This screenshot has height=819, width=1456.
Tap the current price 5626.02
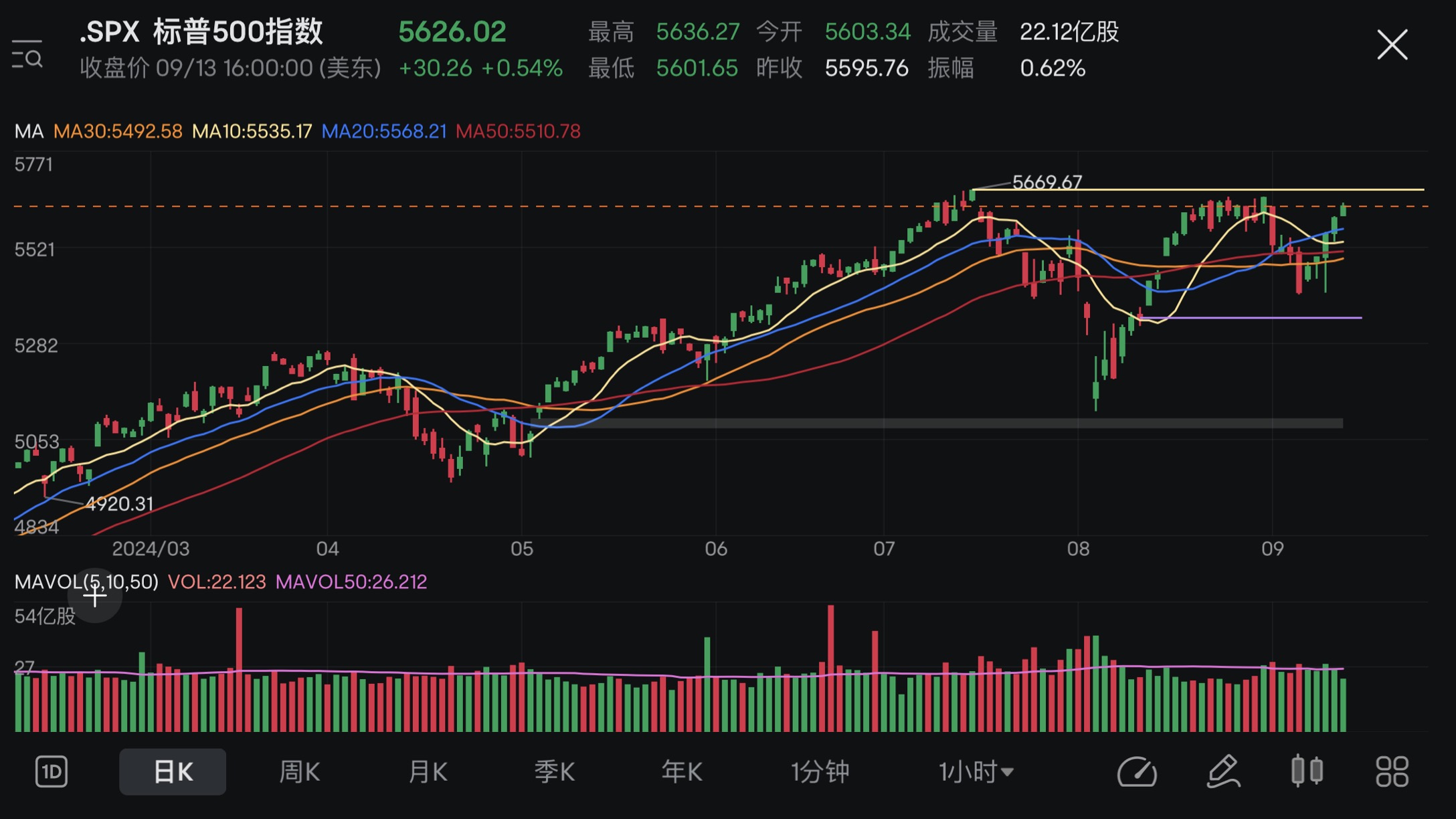click(452, 32)
